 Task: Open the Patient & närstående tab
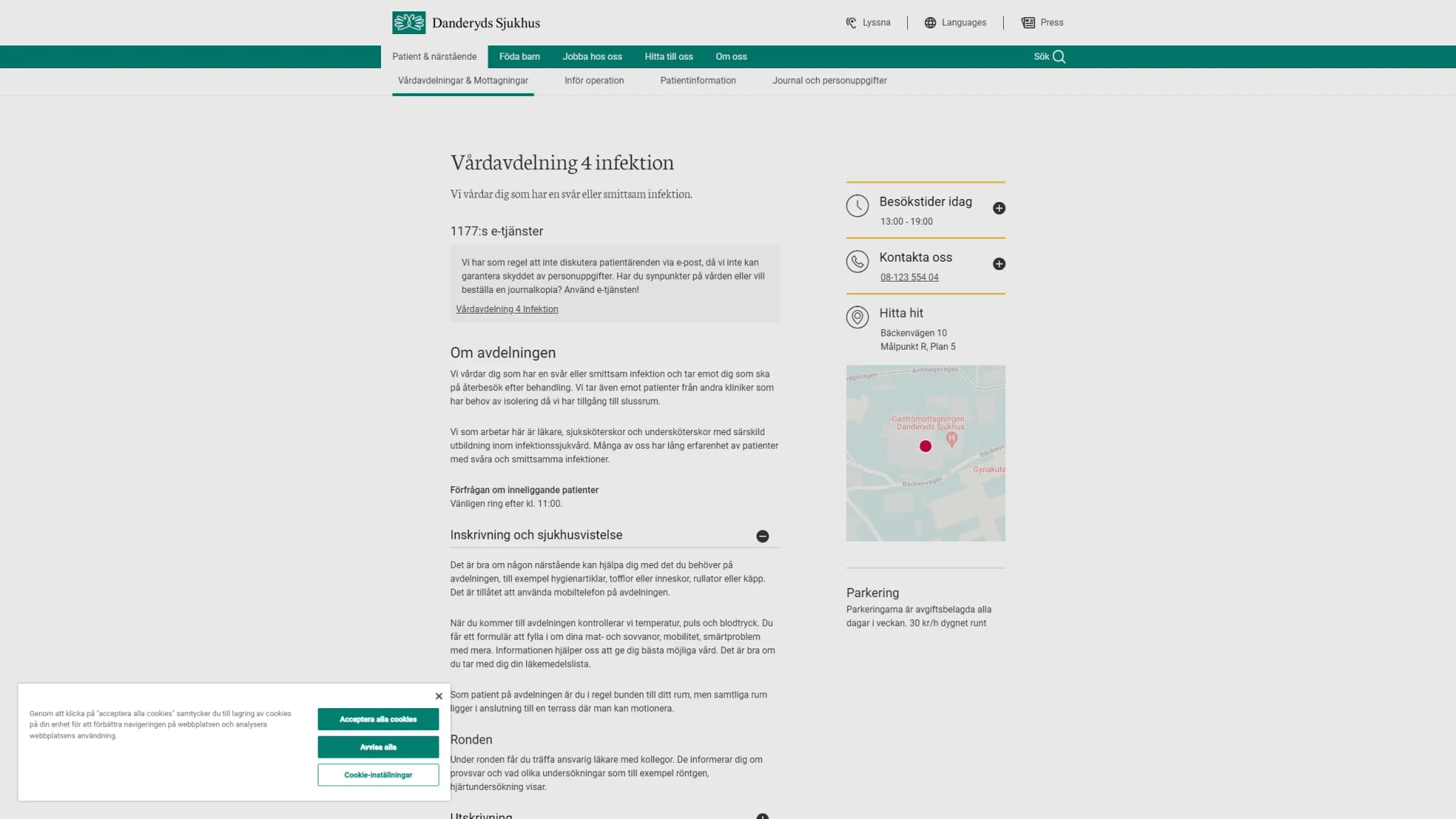coord(434,57)
